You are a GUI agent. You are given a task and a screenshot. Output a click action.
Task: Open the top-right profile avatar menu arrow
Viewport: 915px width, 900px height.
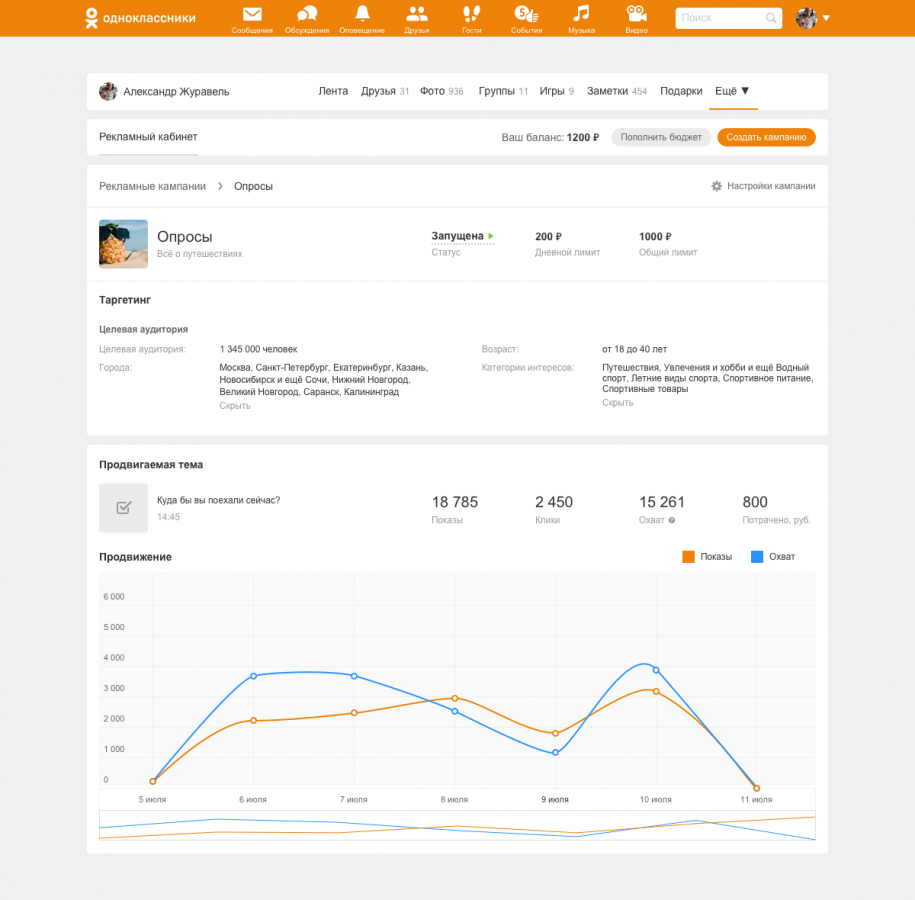click(x=826, y=18)
